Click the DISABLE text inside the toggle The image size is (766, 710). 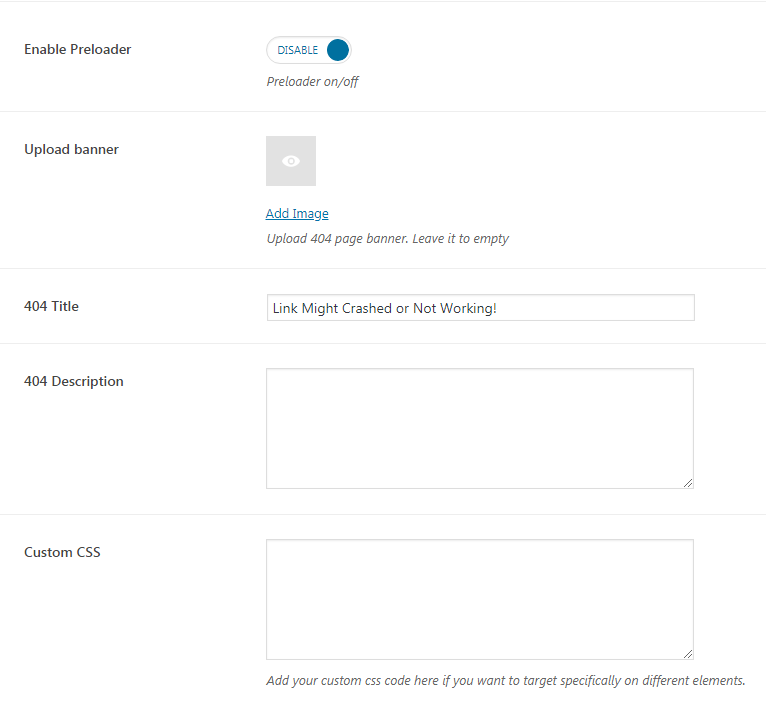pos(298,50)
